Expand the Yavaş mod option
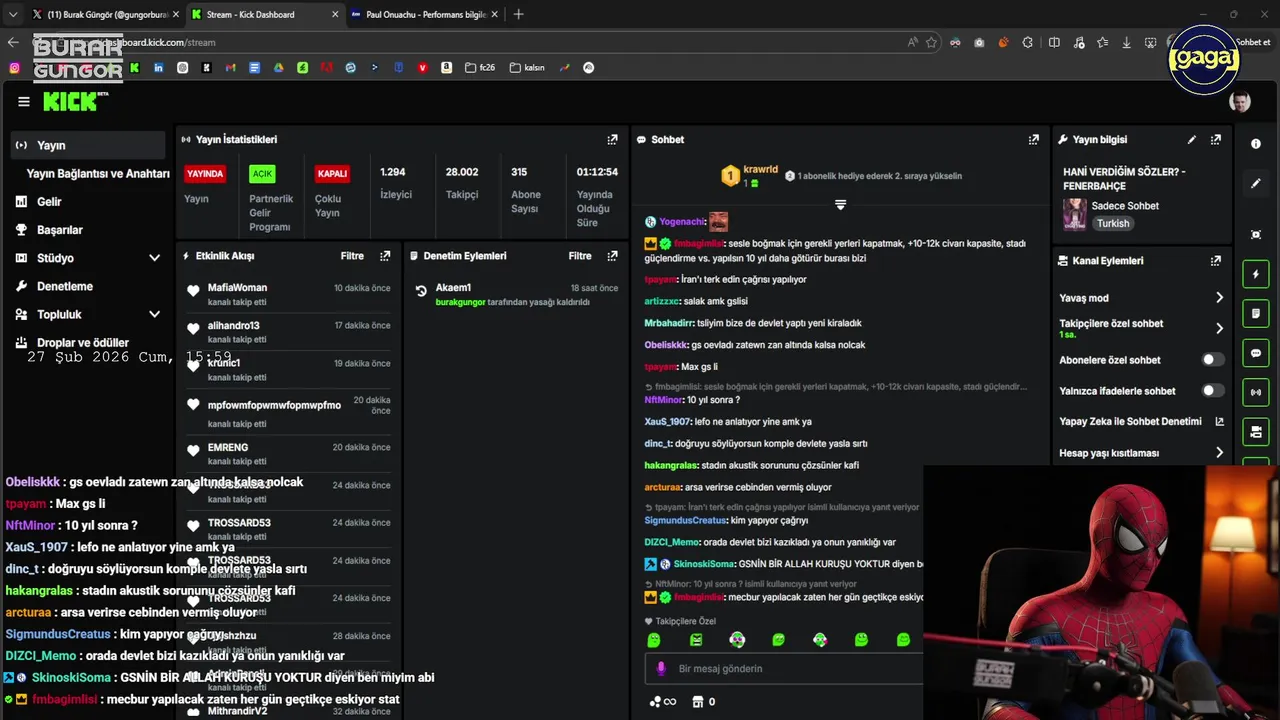Screen dimensions: 1280x720 tap(1141, 298)
